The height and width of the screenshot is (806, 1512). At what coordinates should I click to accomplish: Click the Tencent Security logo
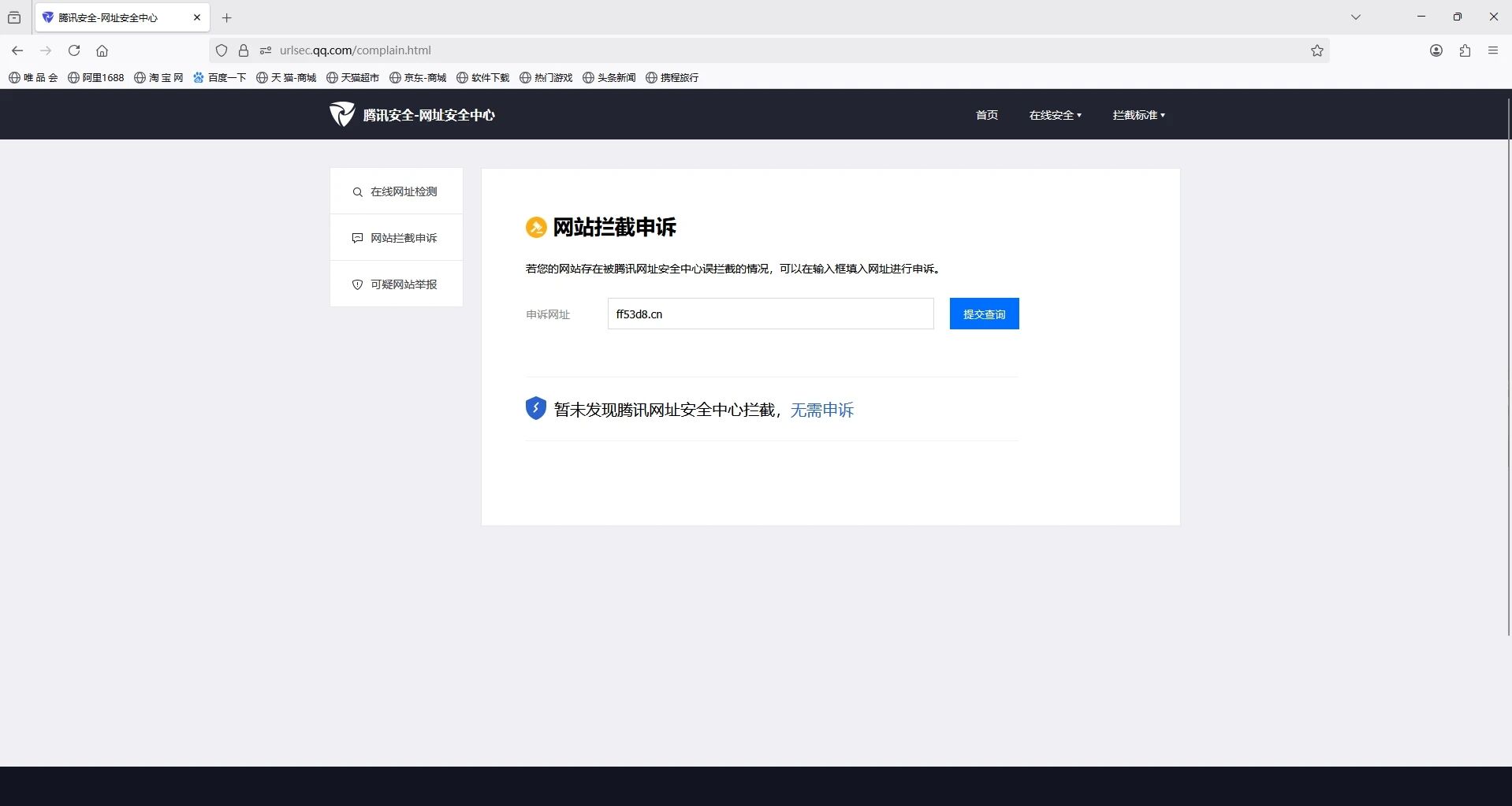pos(342,114)
